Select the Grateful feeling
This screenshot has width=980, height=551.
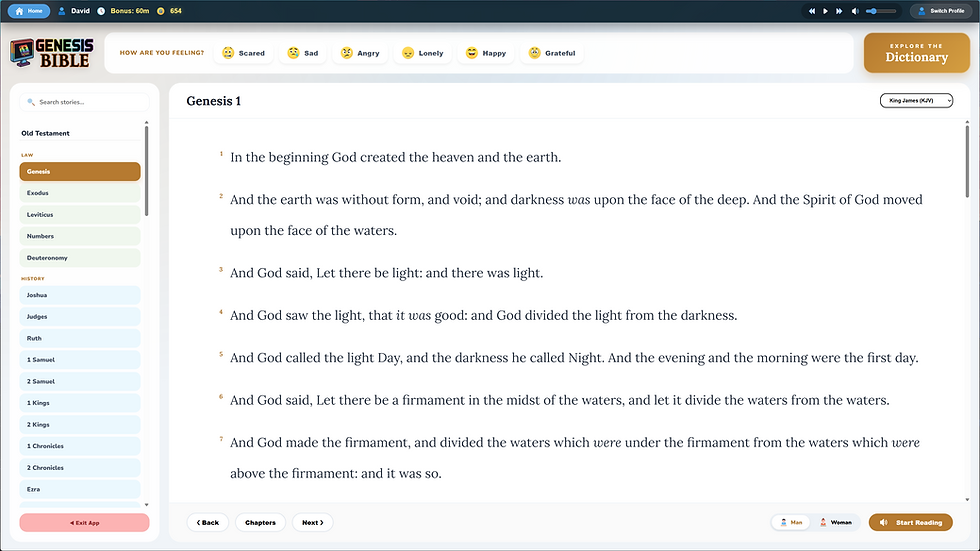tap(552, 53)
